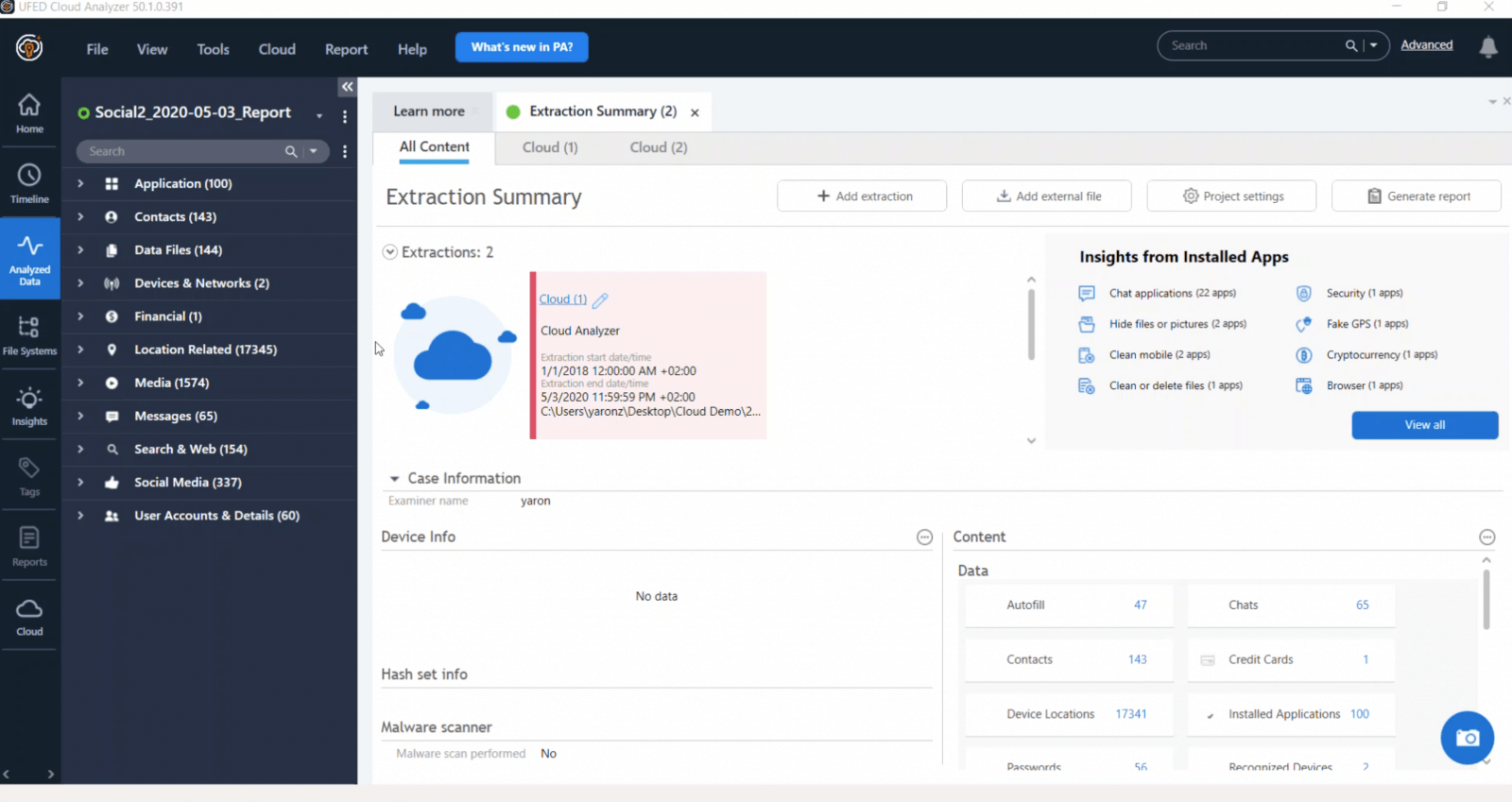The height and width of the screenshot is (802, 1512).
Task: Open the Tags sidebar section
Action: tap(29, 476)
